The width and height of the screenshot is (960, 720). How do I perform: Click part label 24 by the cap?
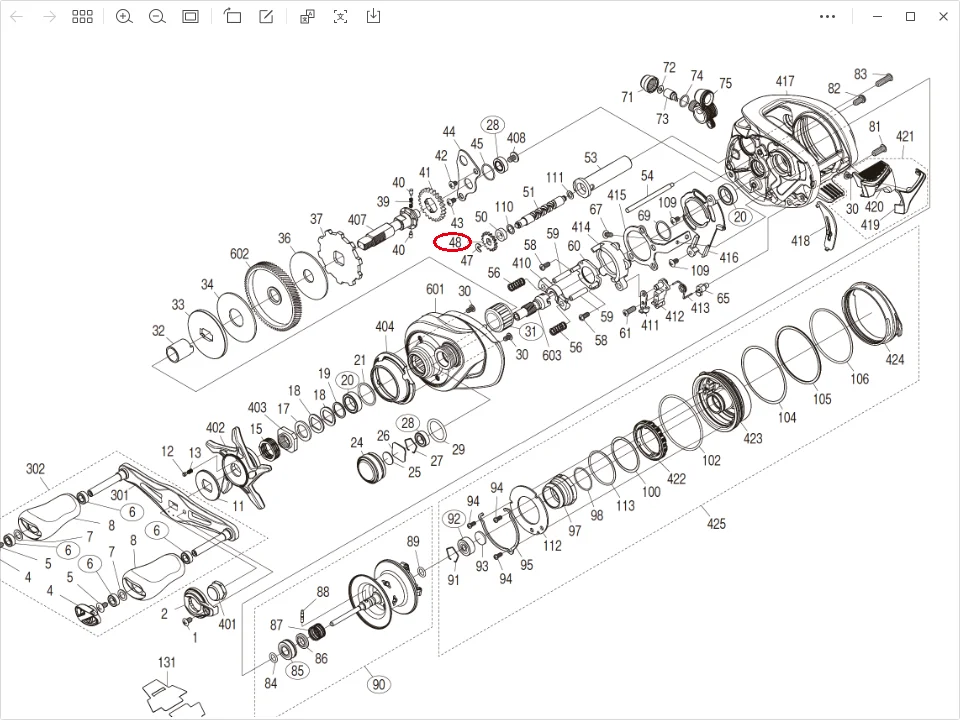tap(356, 442)
